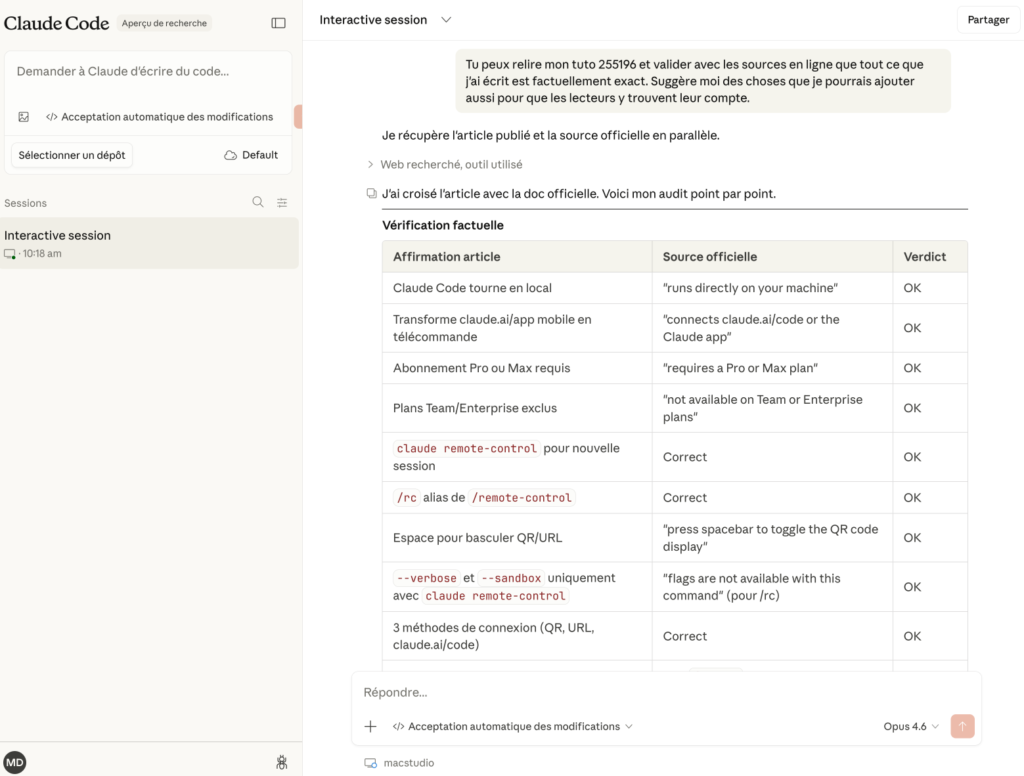Click the icon beside the audit message
The height and width of the screenshot is (776, 1024).
tap(372, 194)
